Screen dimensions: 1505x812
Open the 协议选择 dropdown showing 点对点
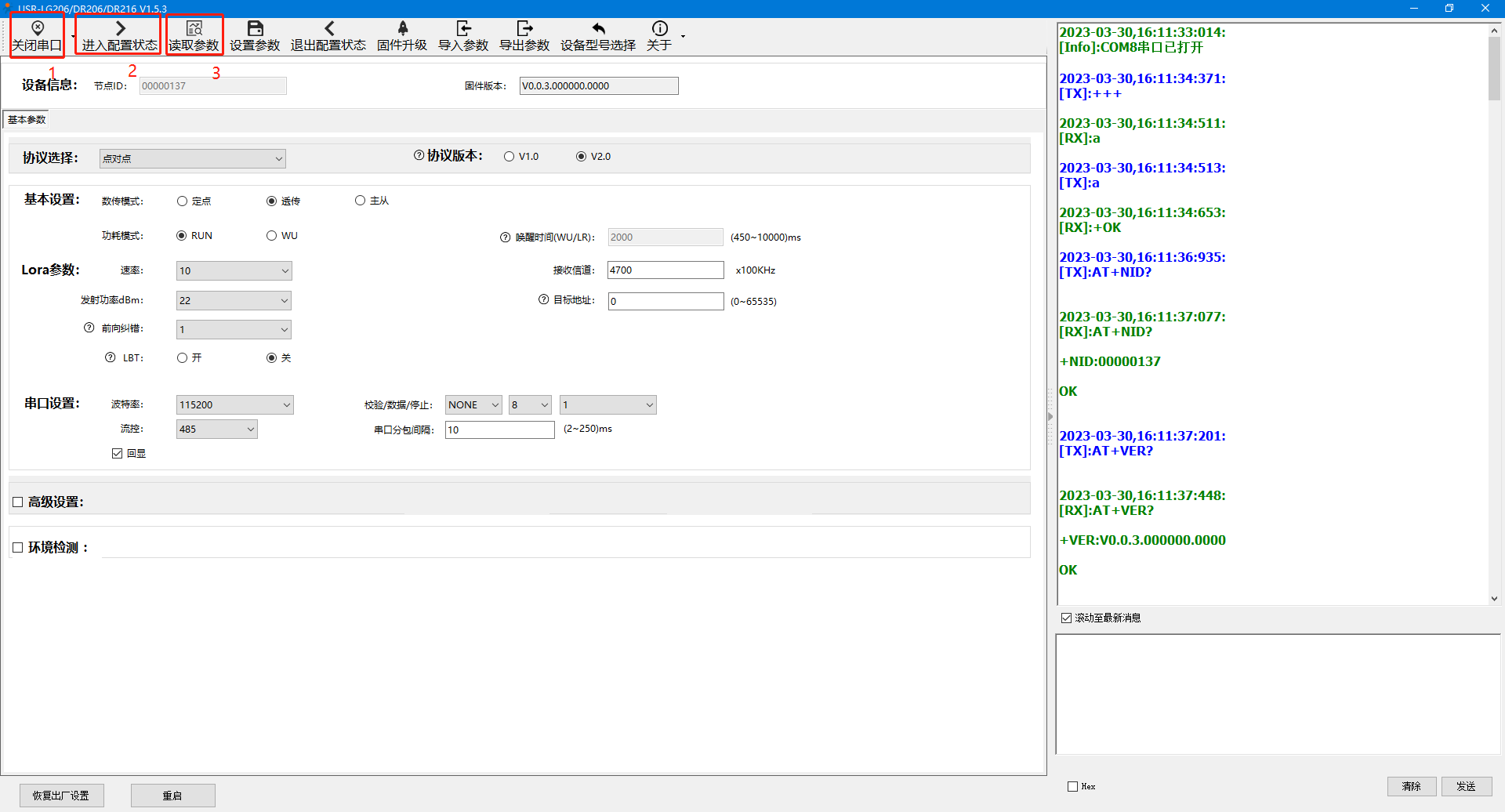[x=193, y=158]
